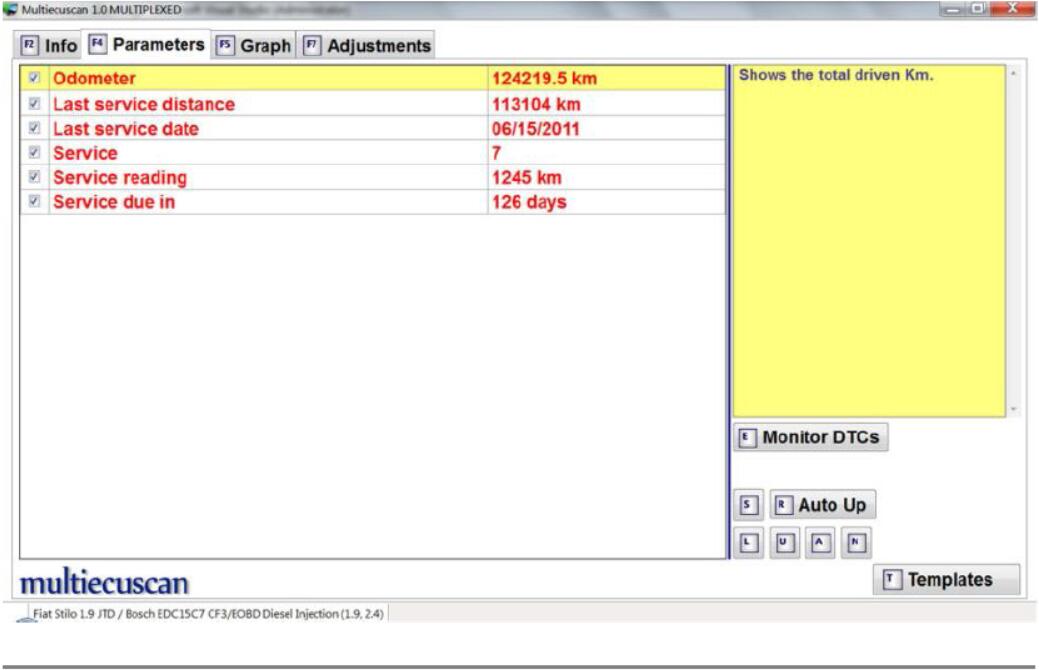Image resolution: width=1039 pixels, height=670 pixels.
Task: Select the Service row label
Action: [85, 153]
